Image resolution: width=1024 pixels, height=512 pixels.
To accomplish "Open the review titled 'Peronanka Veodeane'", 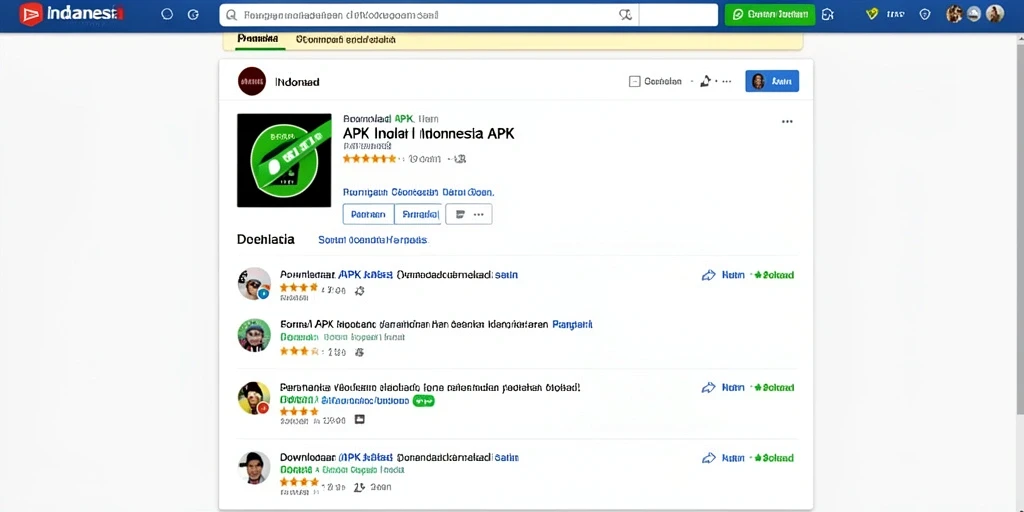I will pos(430,387).
